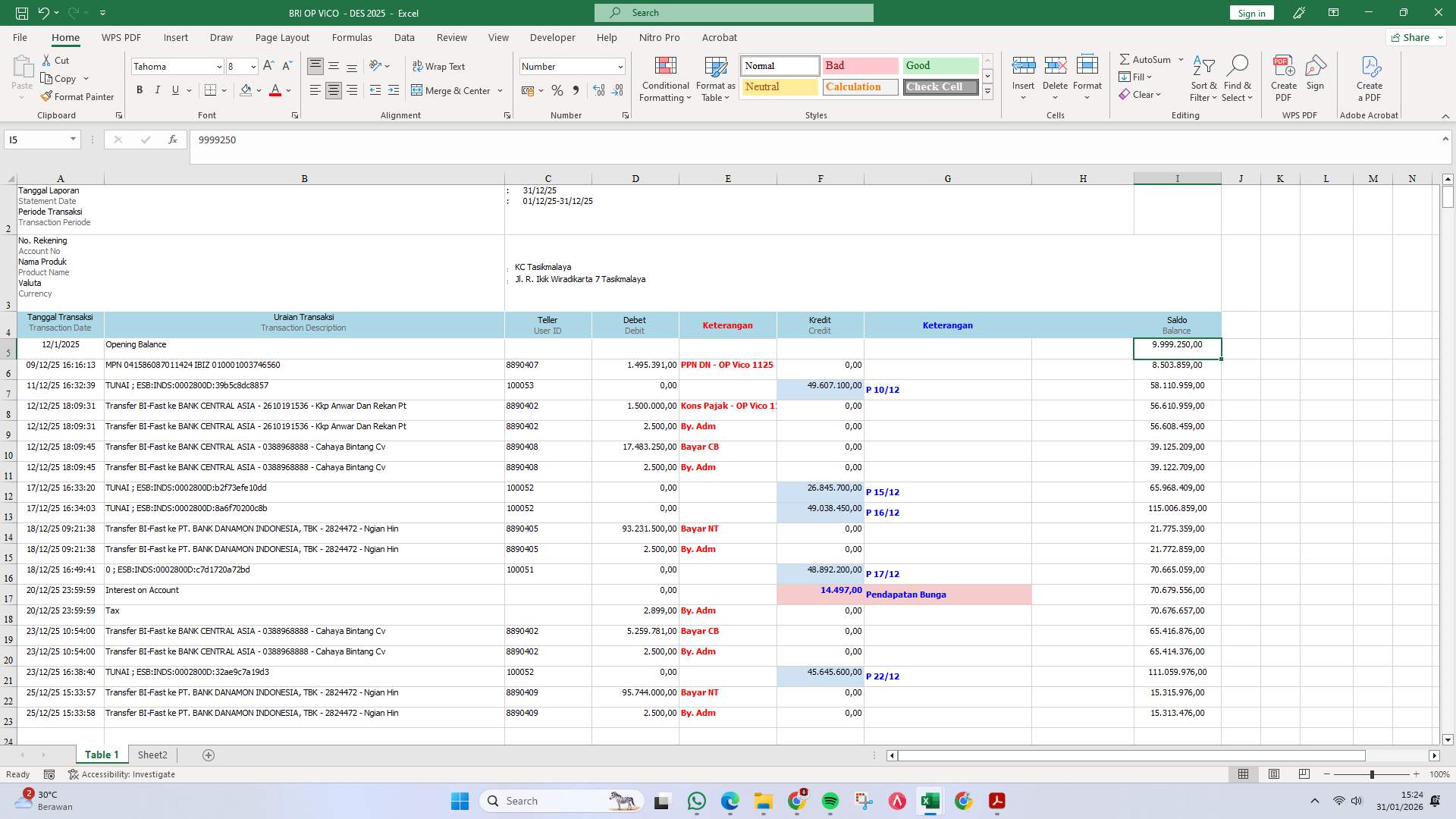Enable Wrap Text for the selection
Image resolution: width=1456 pixels, height=819 pixels.
pyautogui.click(x=440, y=67)
